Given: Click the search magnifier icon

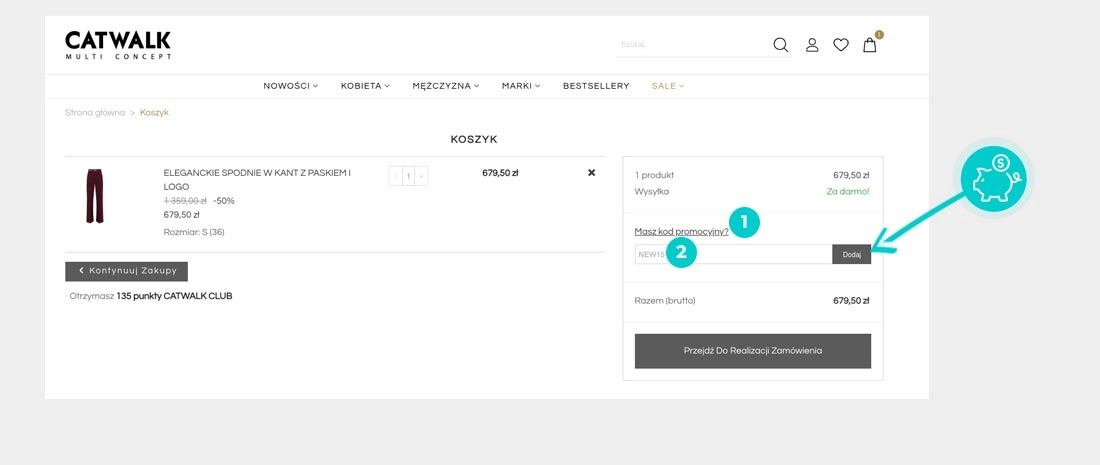Looking at the screenshot, I should coord(781,45).
